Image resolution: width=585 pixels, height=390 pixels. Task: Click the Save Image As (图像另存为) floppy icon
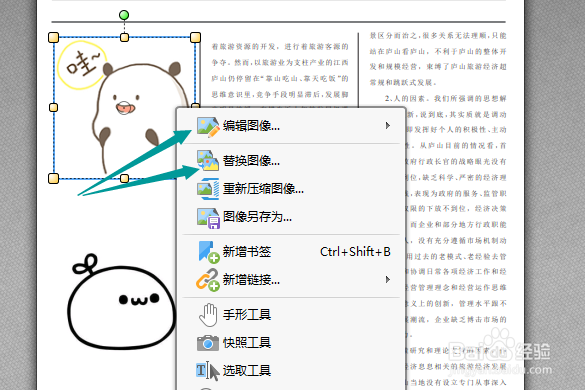coord(208,218)
